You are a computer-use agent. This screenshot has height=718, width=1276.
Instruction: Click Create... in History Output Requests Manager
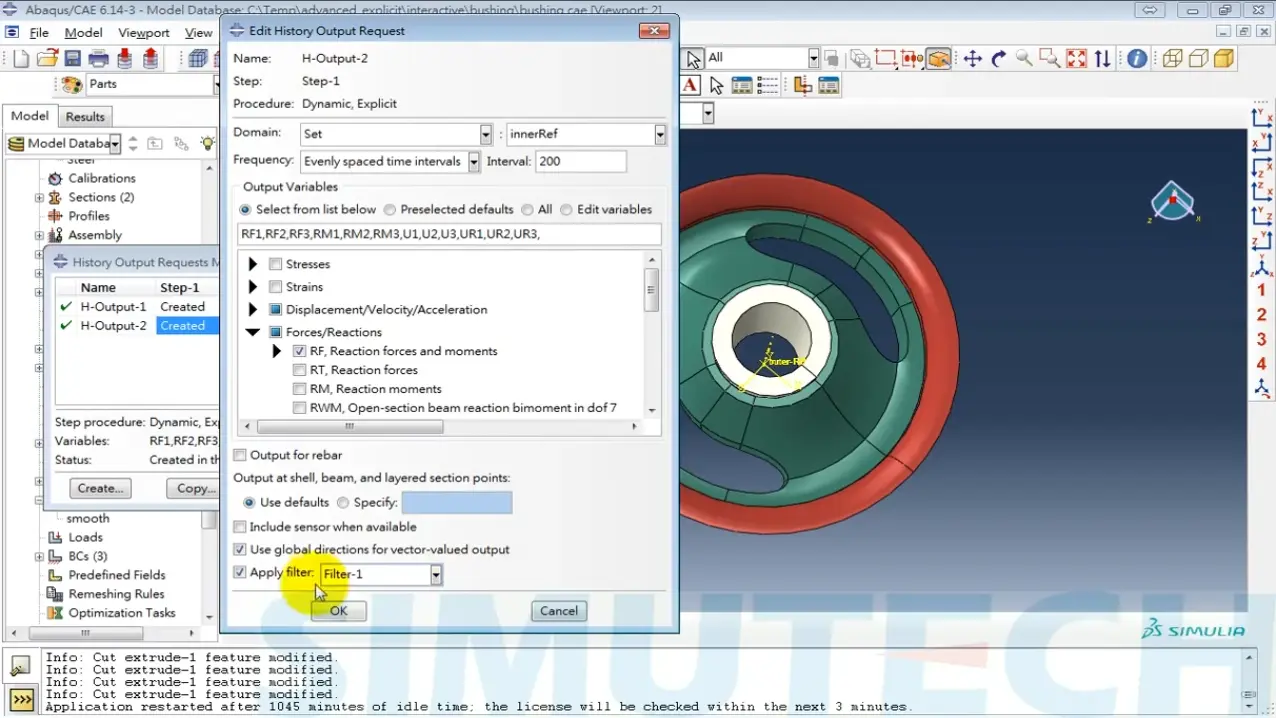click(100, 489)
